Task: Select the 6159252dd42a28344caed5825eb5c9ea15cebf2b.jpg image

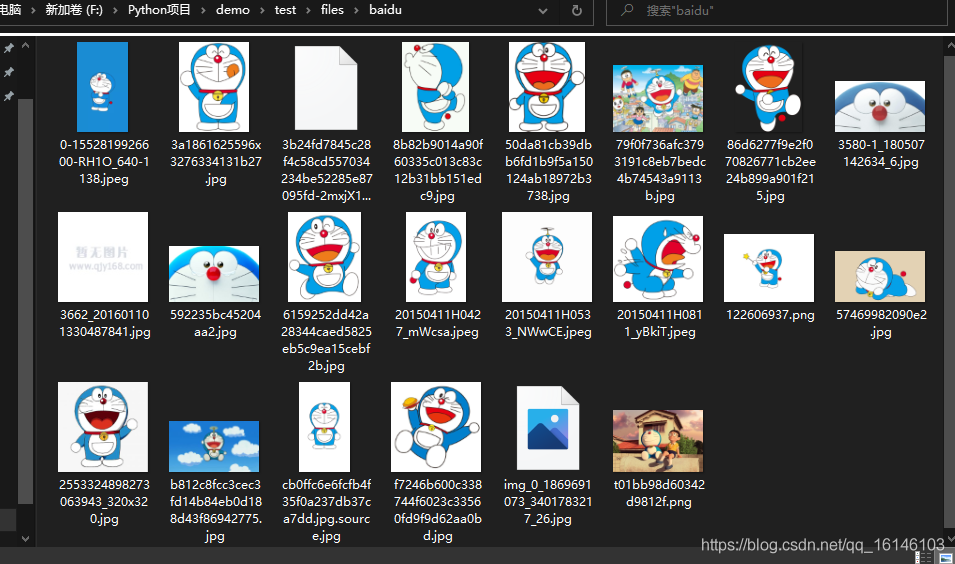Action: click(x=325, y=256)
